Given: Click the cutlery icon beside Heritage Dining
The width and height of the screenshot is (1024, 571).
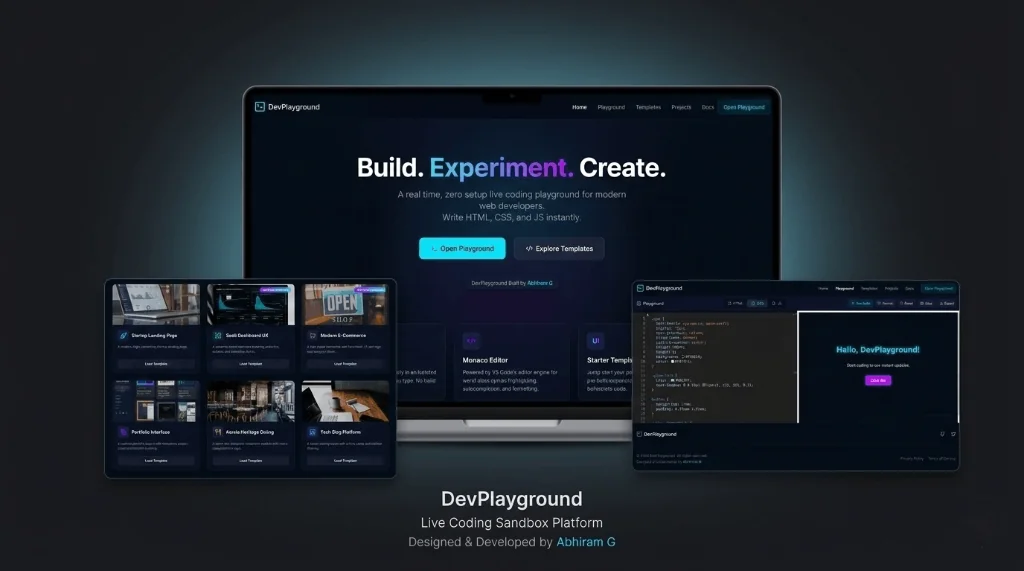Looking at the screenshot, I should click(x=218, y=432).
